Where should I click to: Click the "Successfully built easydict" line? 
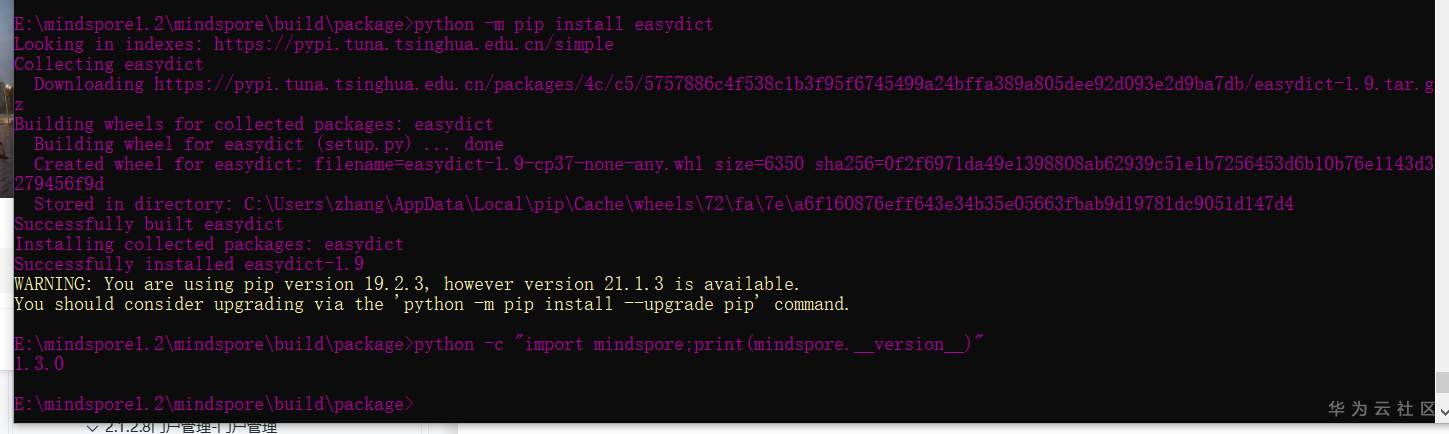[x=148, y=224]
